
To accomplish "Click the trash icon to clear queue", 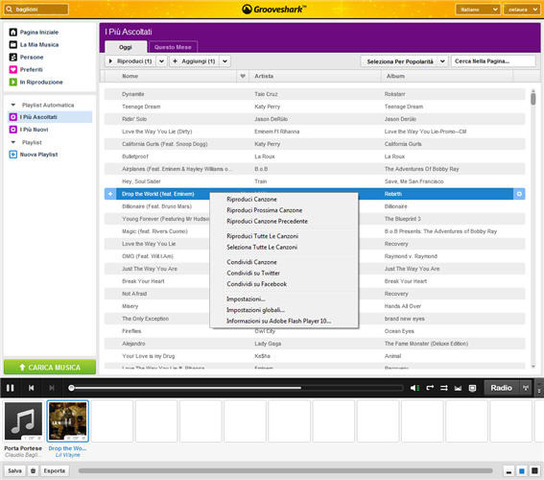I will pyautogui.click(x=33, y=471).
